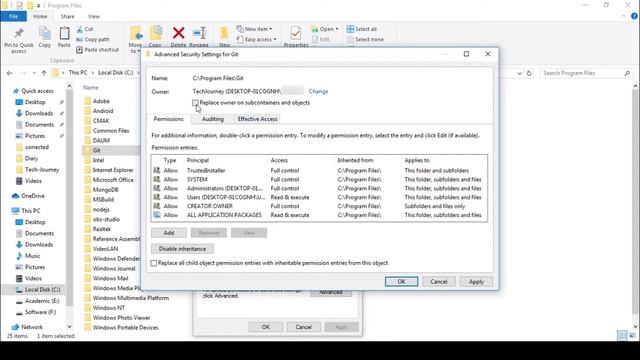Click the Copy path icon
Image resolution: width=640 pixels, height=360 pixels.
pos(80,39)
